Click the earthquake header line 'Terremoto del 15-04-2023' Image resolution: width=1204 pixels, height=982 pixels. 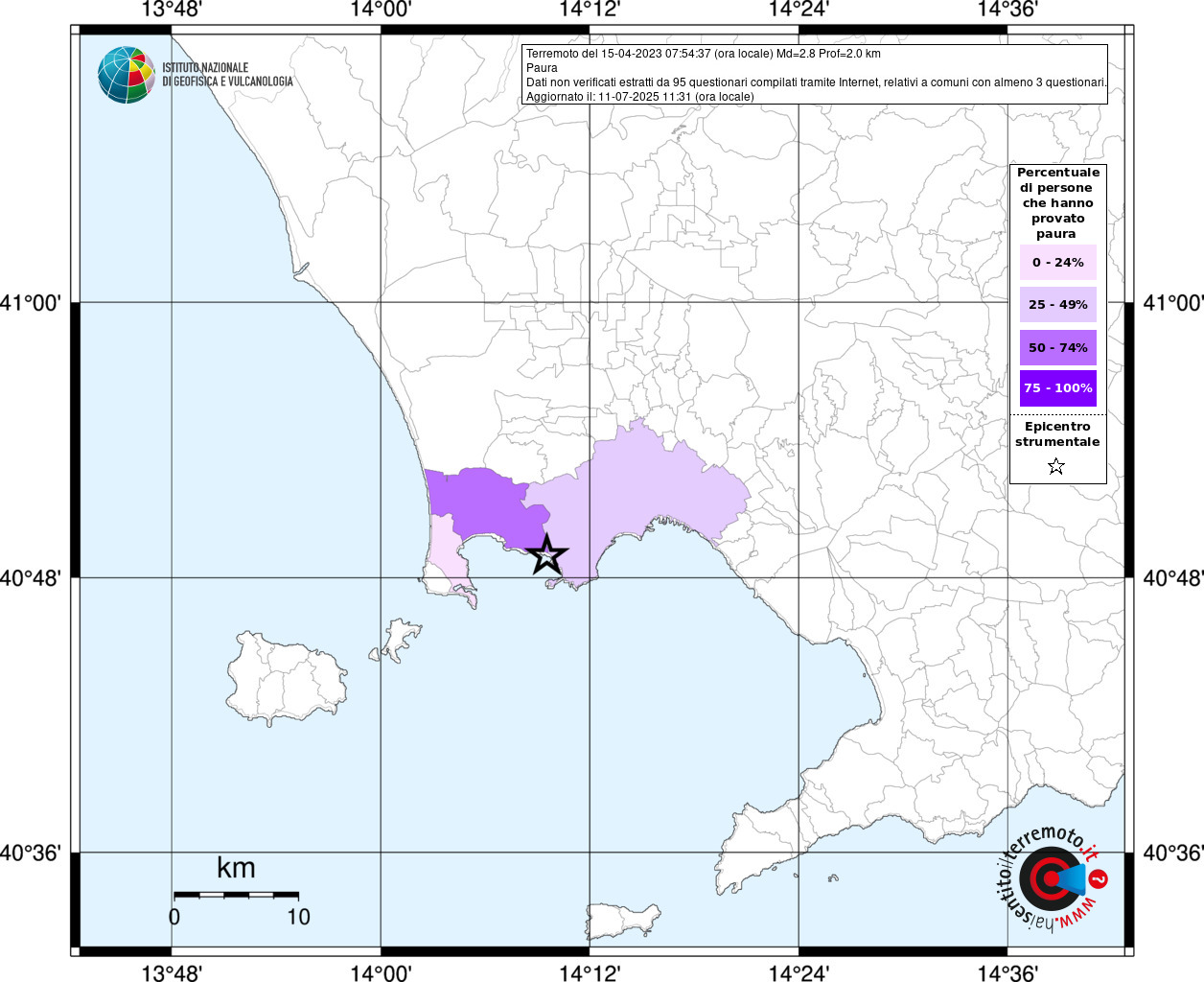[x=704, y=54]
